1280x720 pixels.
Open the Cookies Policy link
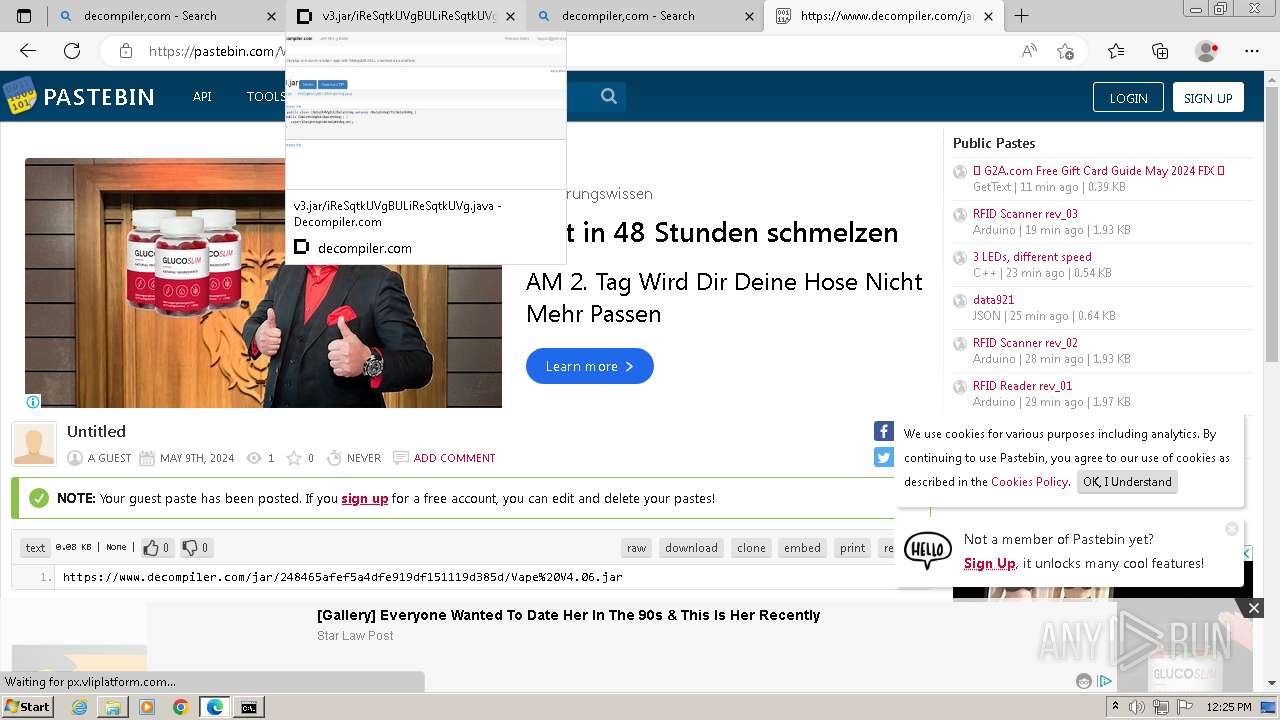1029,482
